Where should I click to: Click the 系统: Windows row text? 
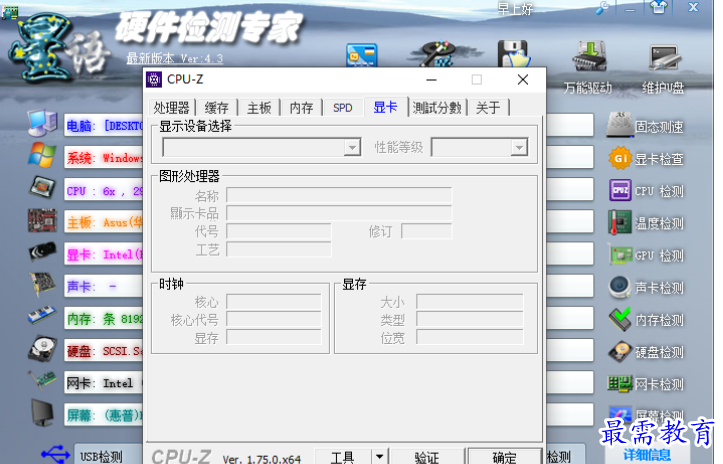tap(105, 158)
